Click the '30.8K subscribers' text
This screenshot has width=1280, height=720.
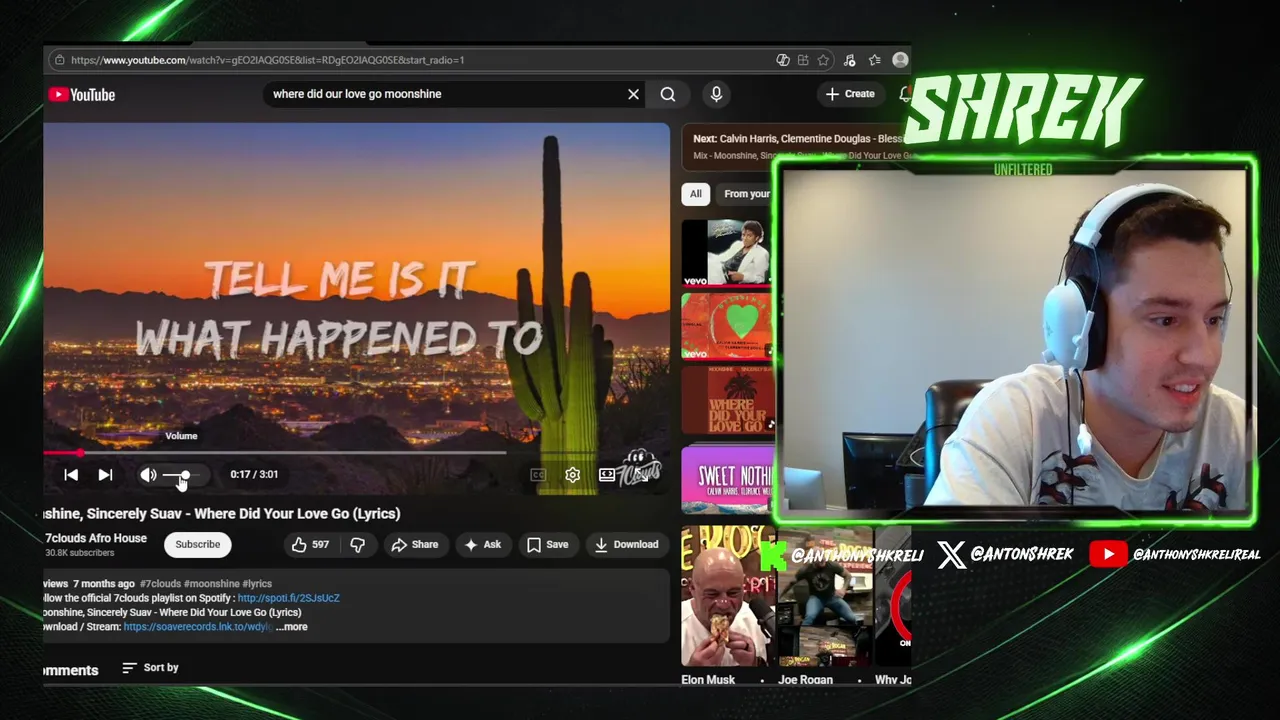80,553
